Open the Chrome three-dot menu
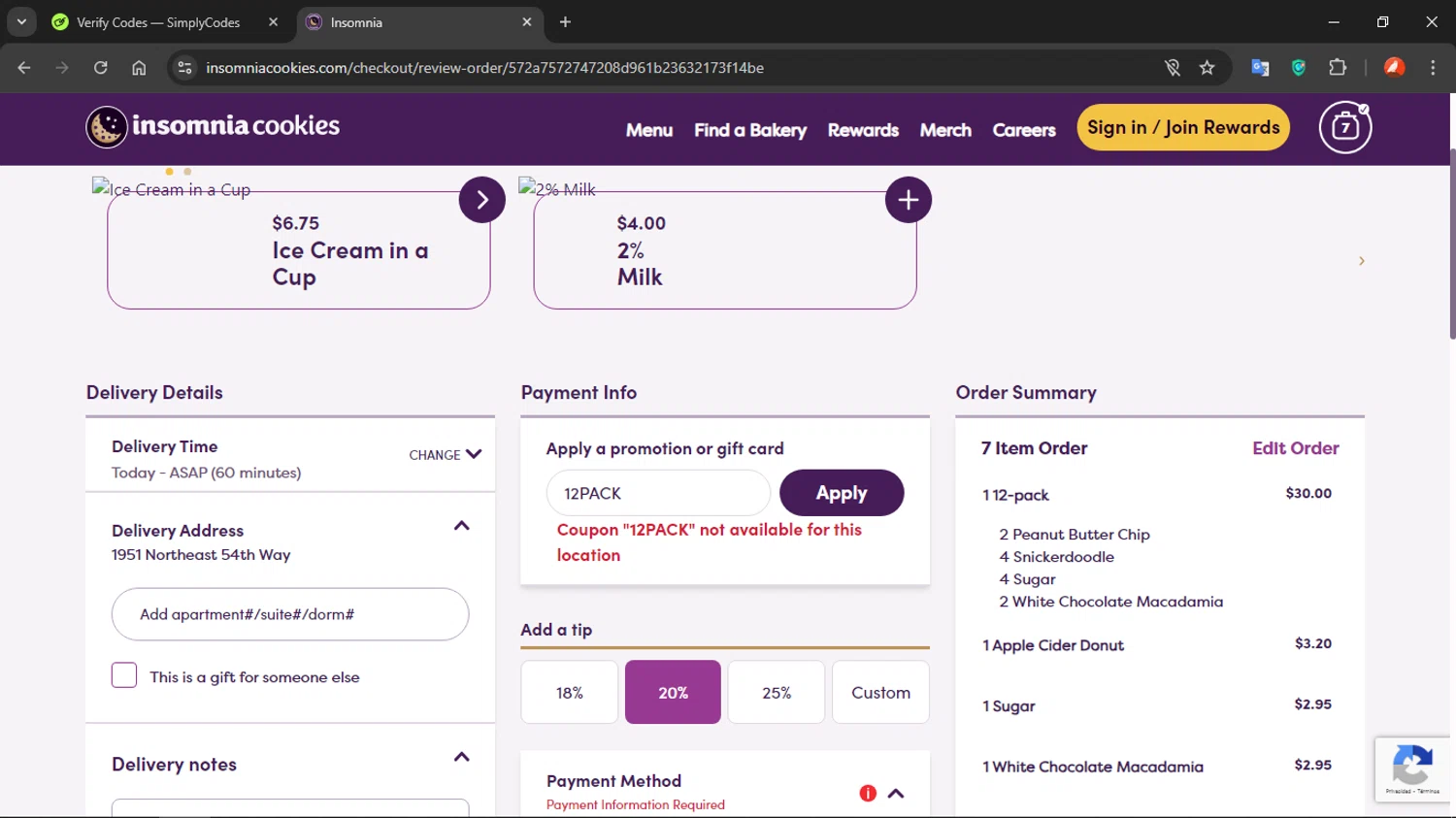 pyautogui.click(x=1433, y=68)
